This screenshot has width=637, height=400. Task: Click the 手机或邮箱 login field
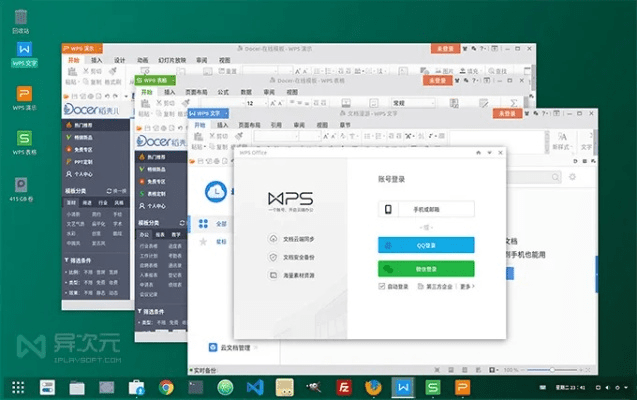[x=425, y=209]
